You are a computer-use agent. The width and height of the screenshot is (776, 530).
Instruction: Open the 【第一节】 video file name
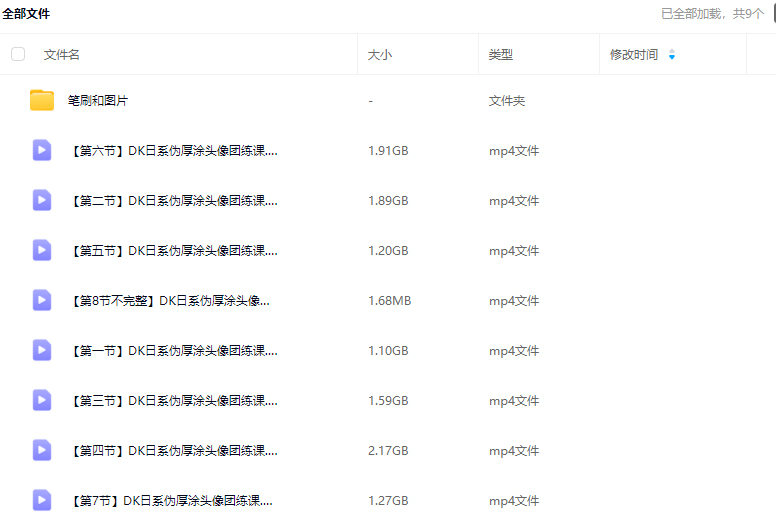[173, 351]
